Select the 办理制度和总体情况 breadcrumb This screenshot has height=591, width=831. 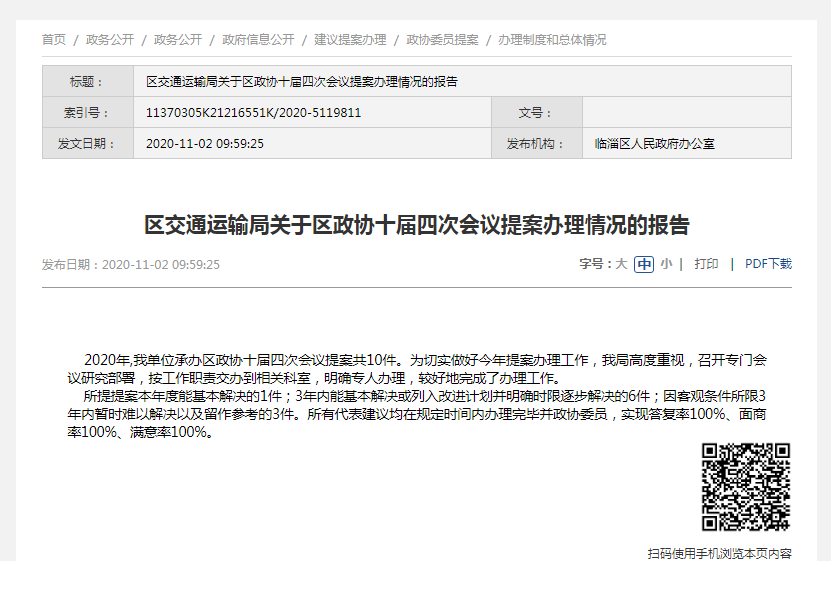click(x=552, y=40)
